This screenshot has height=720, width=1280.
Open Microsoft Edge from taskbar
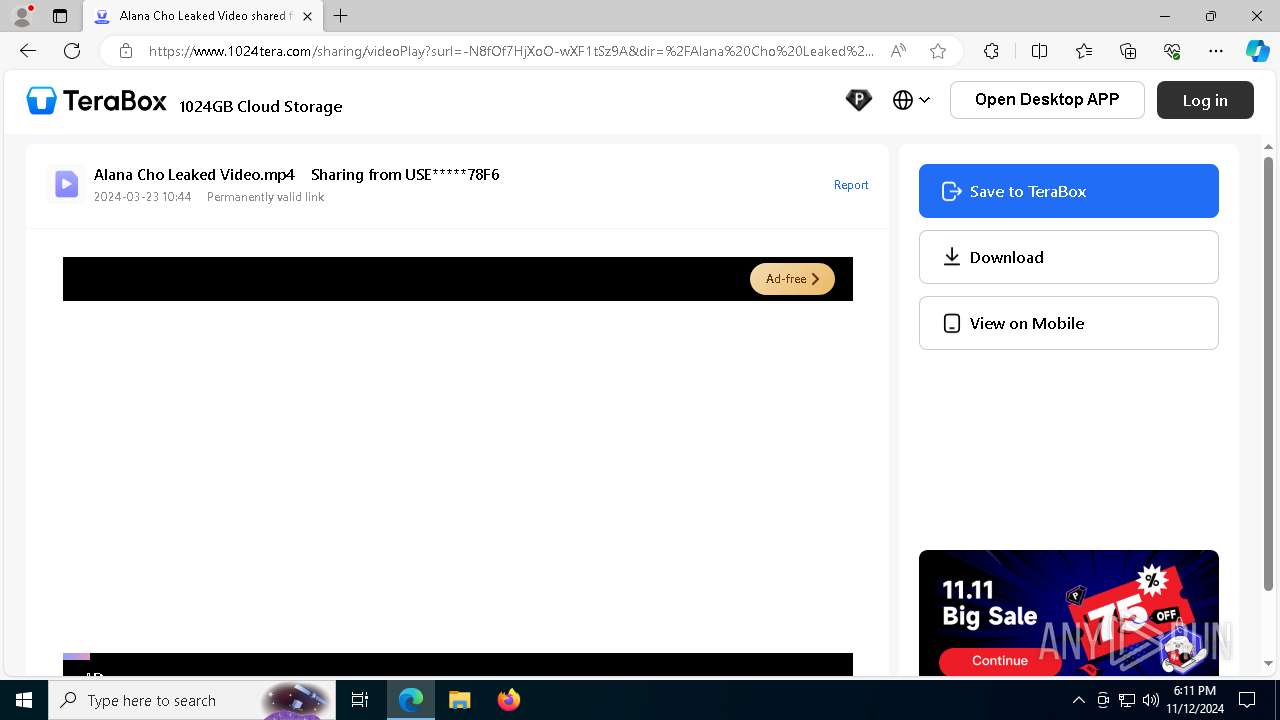click(x=411, y=700)
